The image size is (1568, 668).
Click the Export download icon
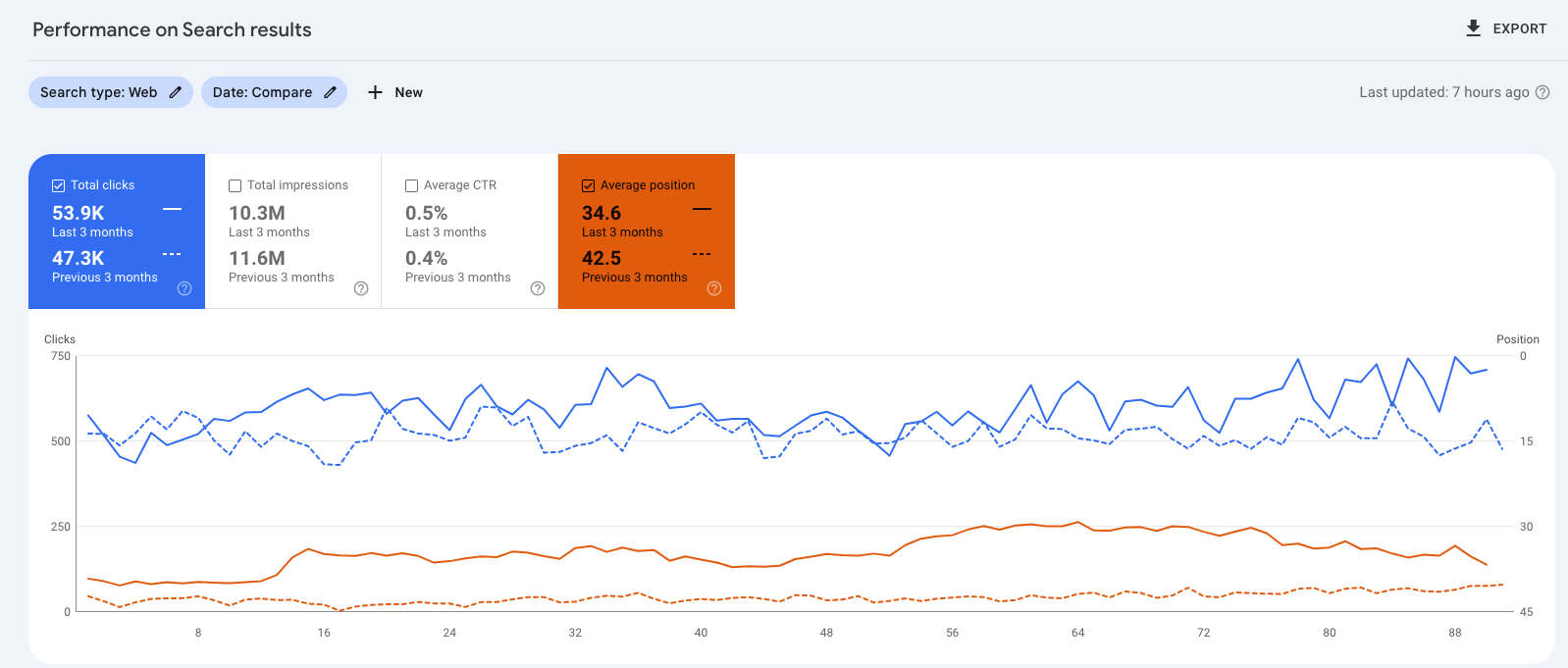[x=1473, y=28]
